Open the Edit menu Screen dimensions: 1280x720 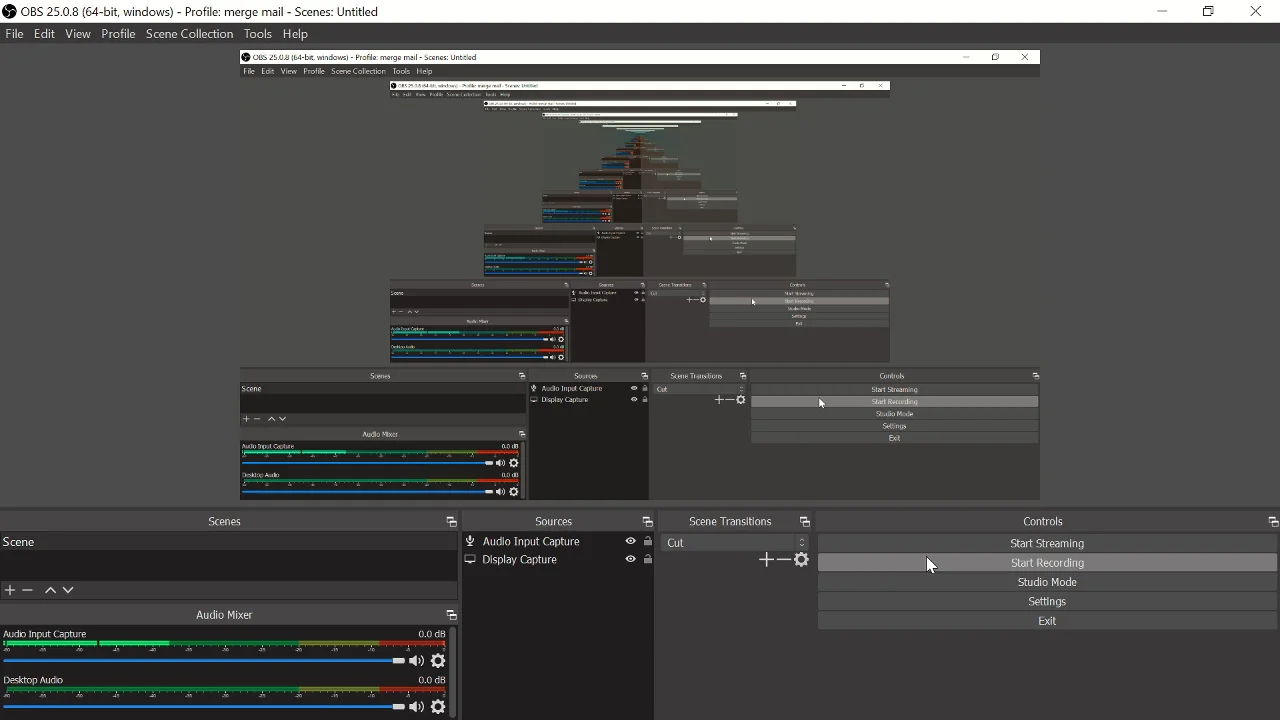click(44, 33)
